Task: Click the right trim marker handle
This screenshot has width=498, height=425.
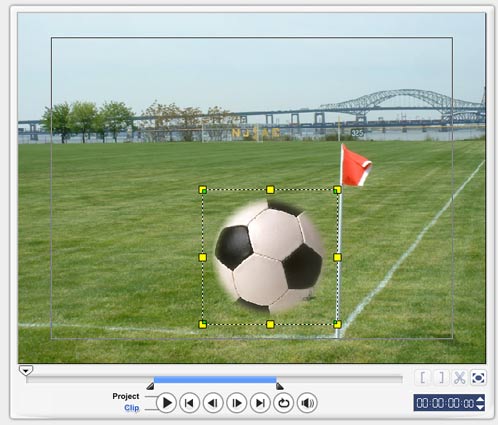Action: click(280, 386)
